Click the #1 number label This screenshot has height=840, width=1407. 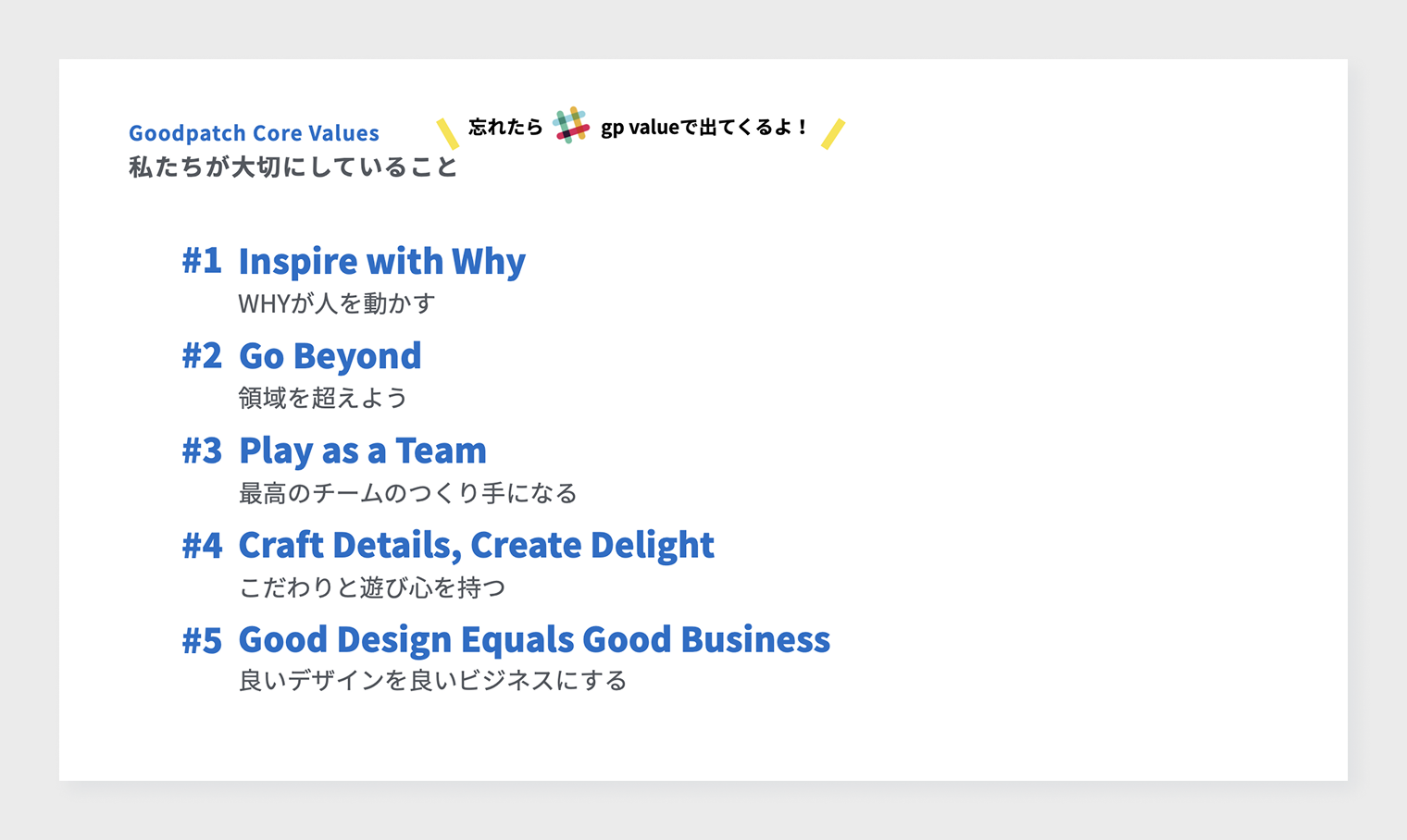(202, 261)
